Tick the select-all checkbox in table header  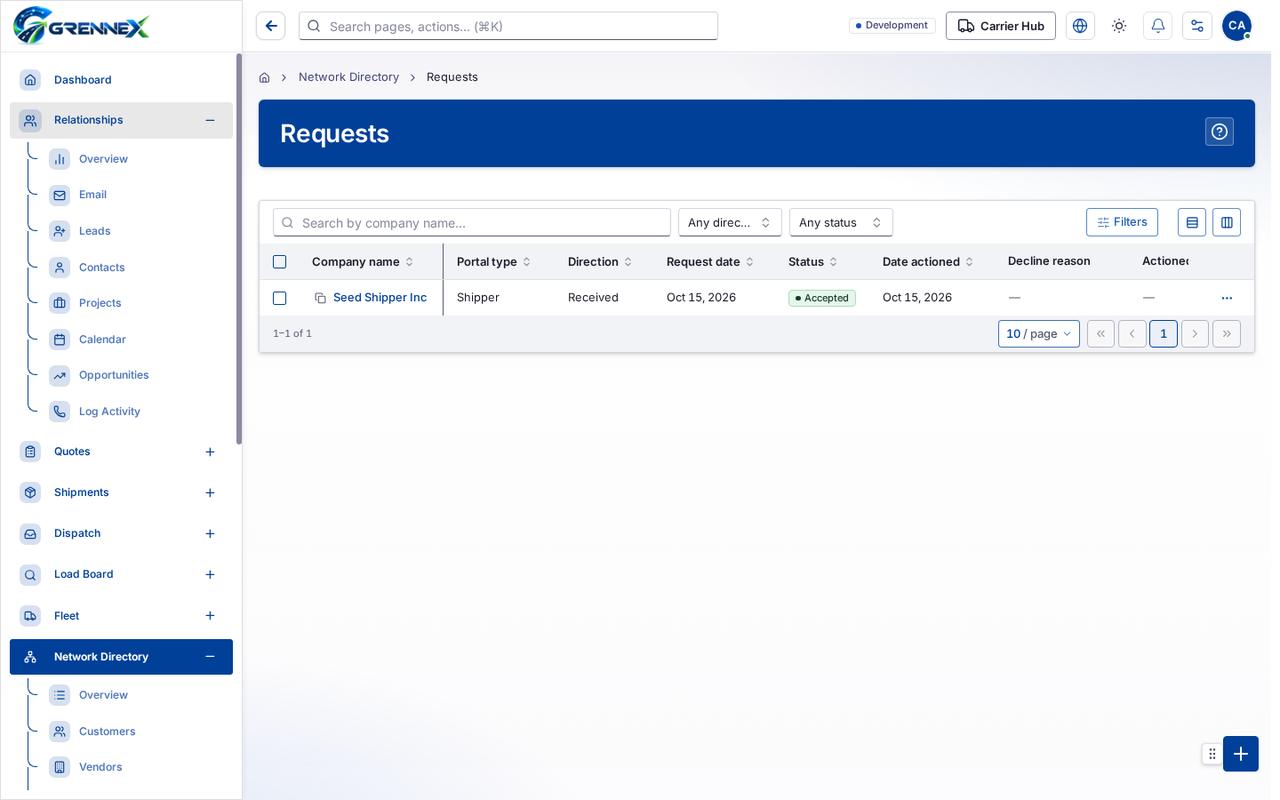280,262
